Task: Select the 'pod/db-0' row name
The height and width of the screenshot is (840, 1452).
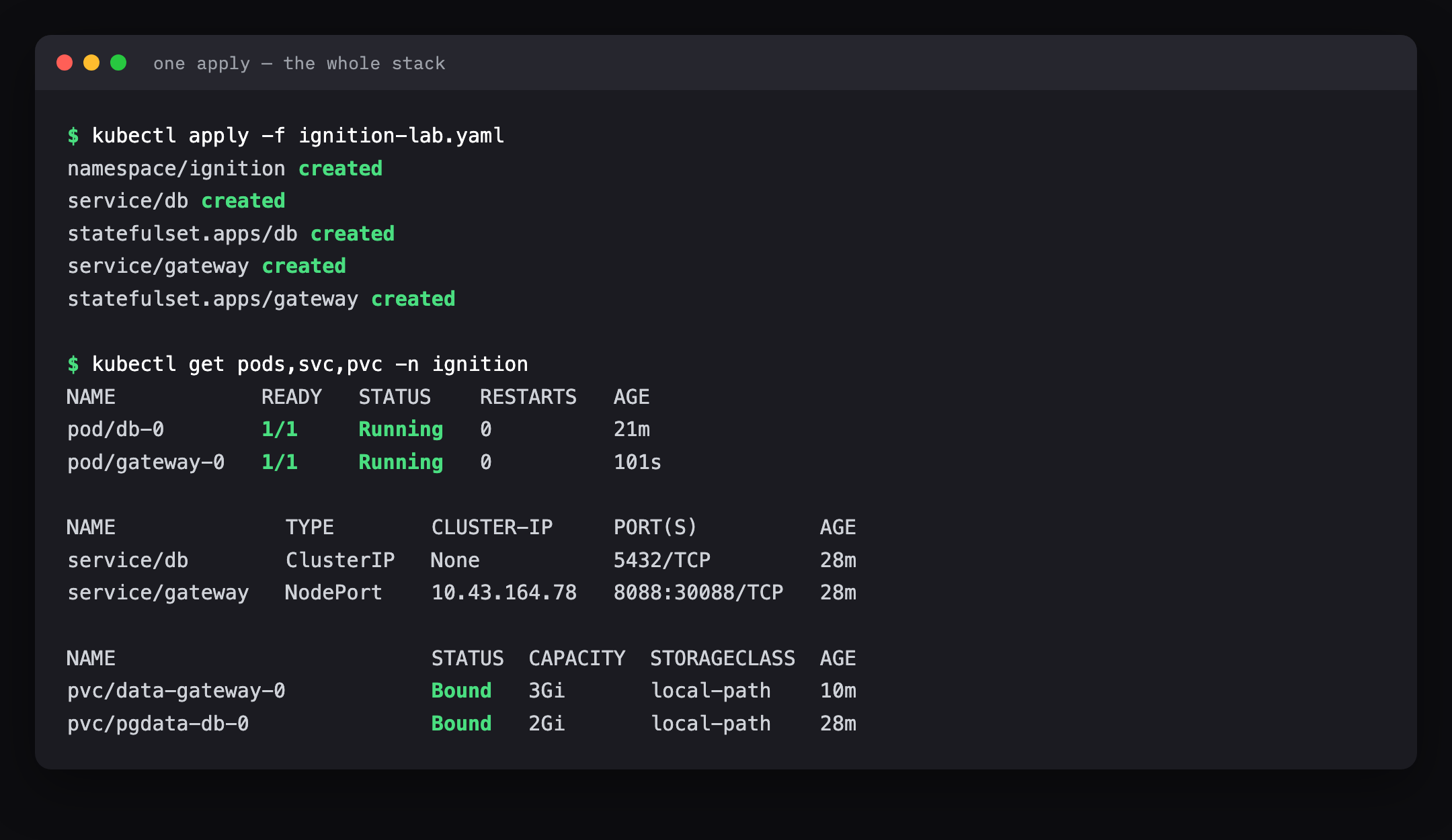Action: click(116, 429)
